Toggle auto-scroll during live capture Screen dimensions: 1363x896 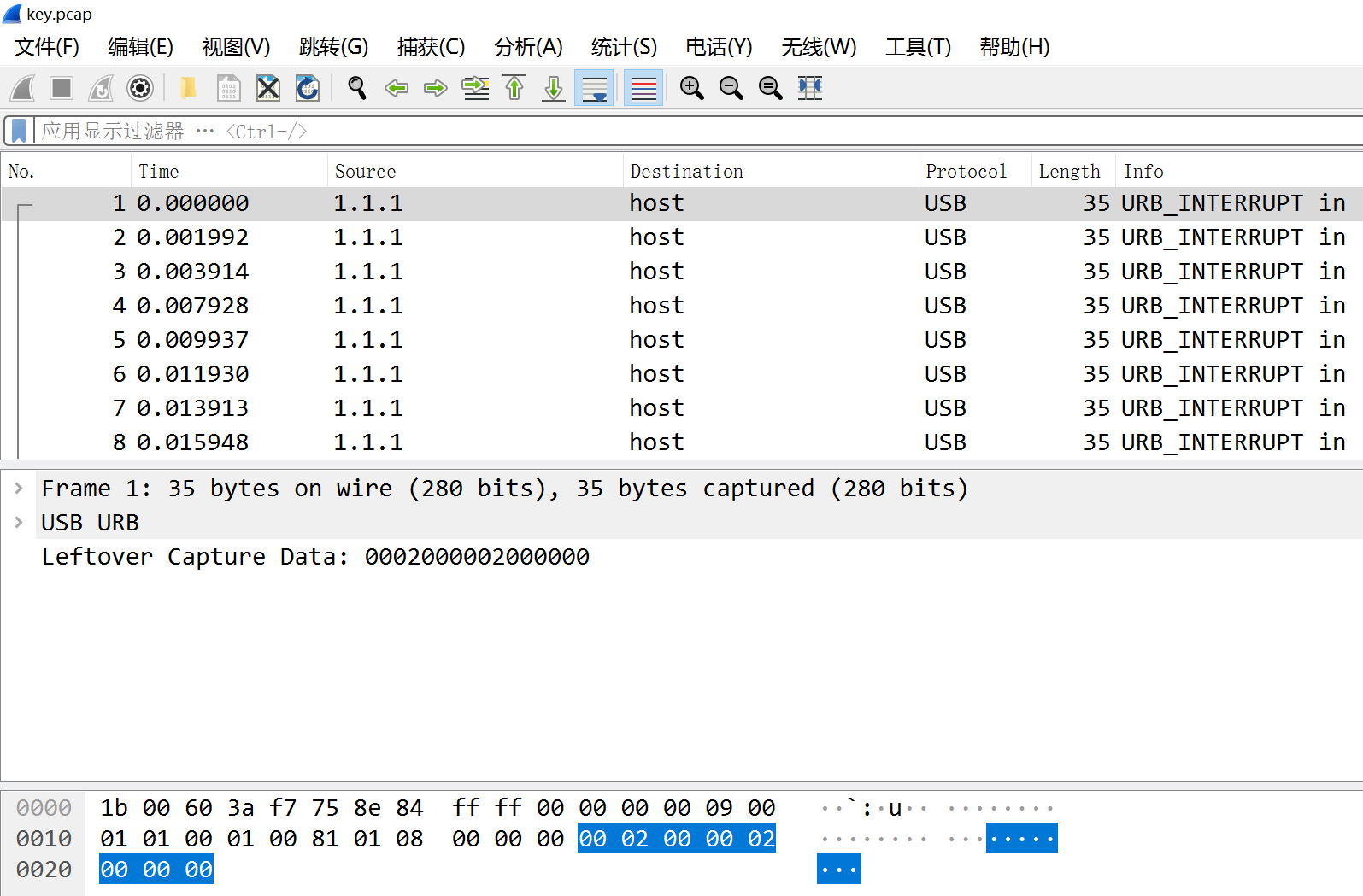[594, 88]
